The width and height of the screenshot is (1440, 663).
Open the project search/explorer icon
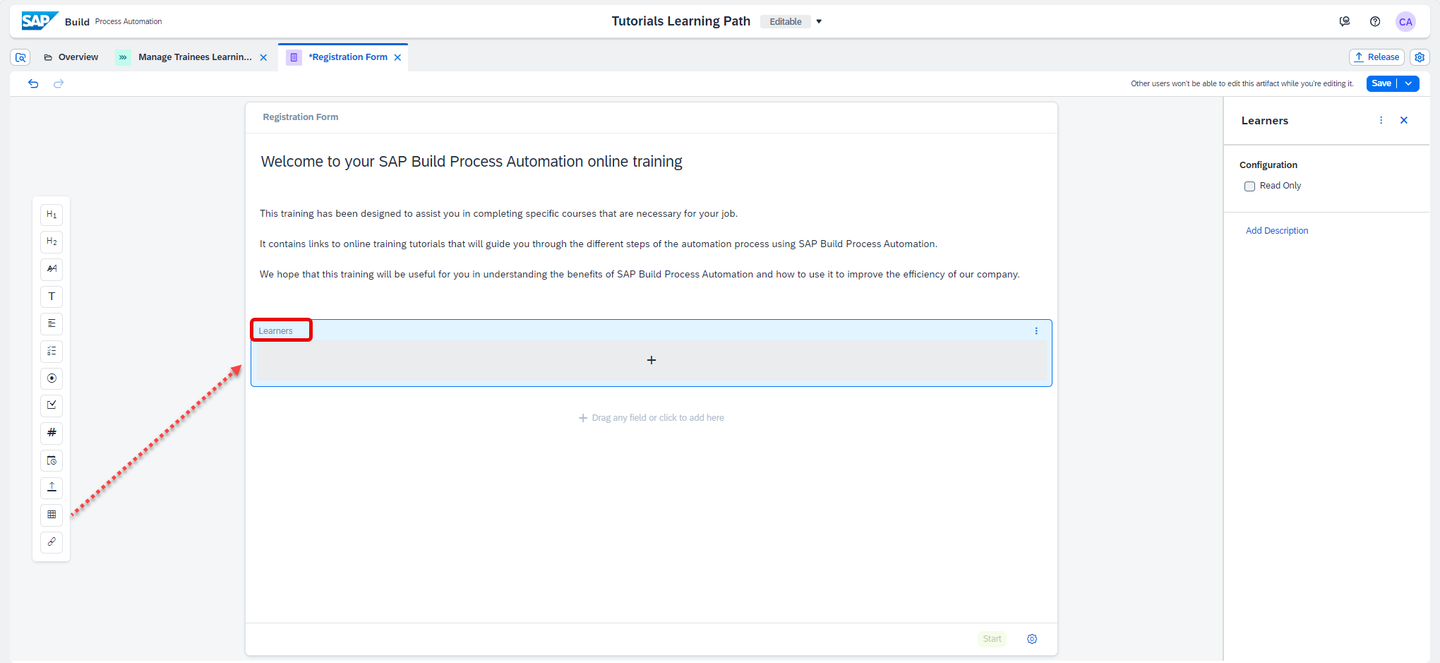click(x=21, y=58)
